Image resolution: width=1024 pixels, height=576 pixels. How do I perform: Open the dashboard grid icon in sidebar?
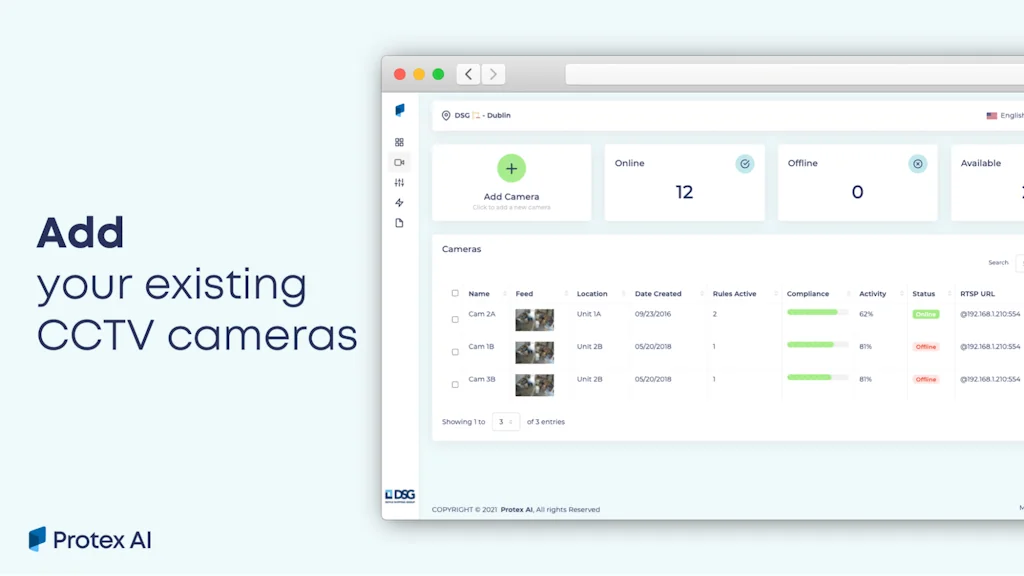(399, 142)
